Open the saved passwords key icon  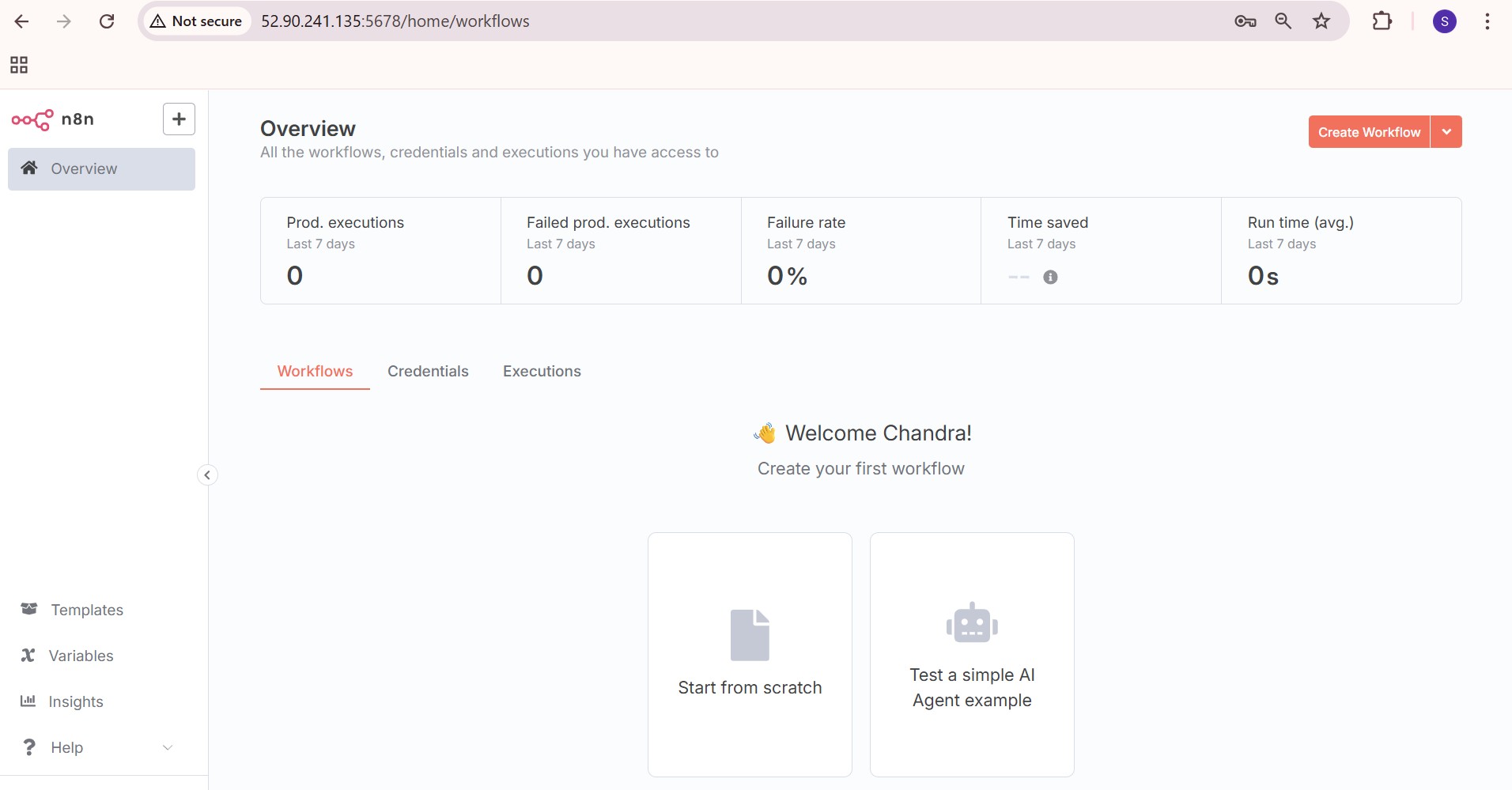(x=1245, y=21)
